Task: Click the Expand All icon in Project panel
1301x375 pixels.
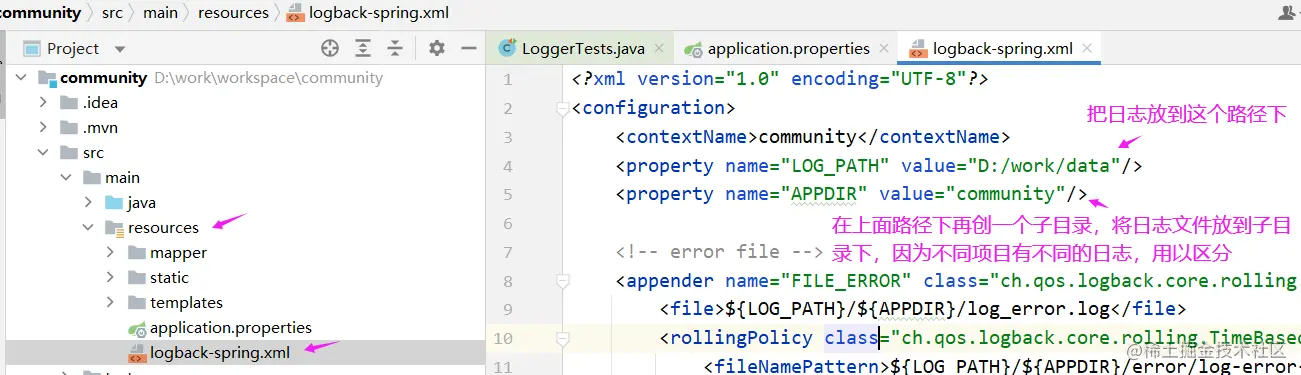Action: 363,48
